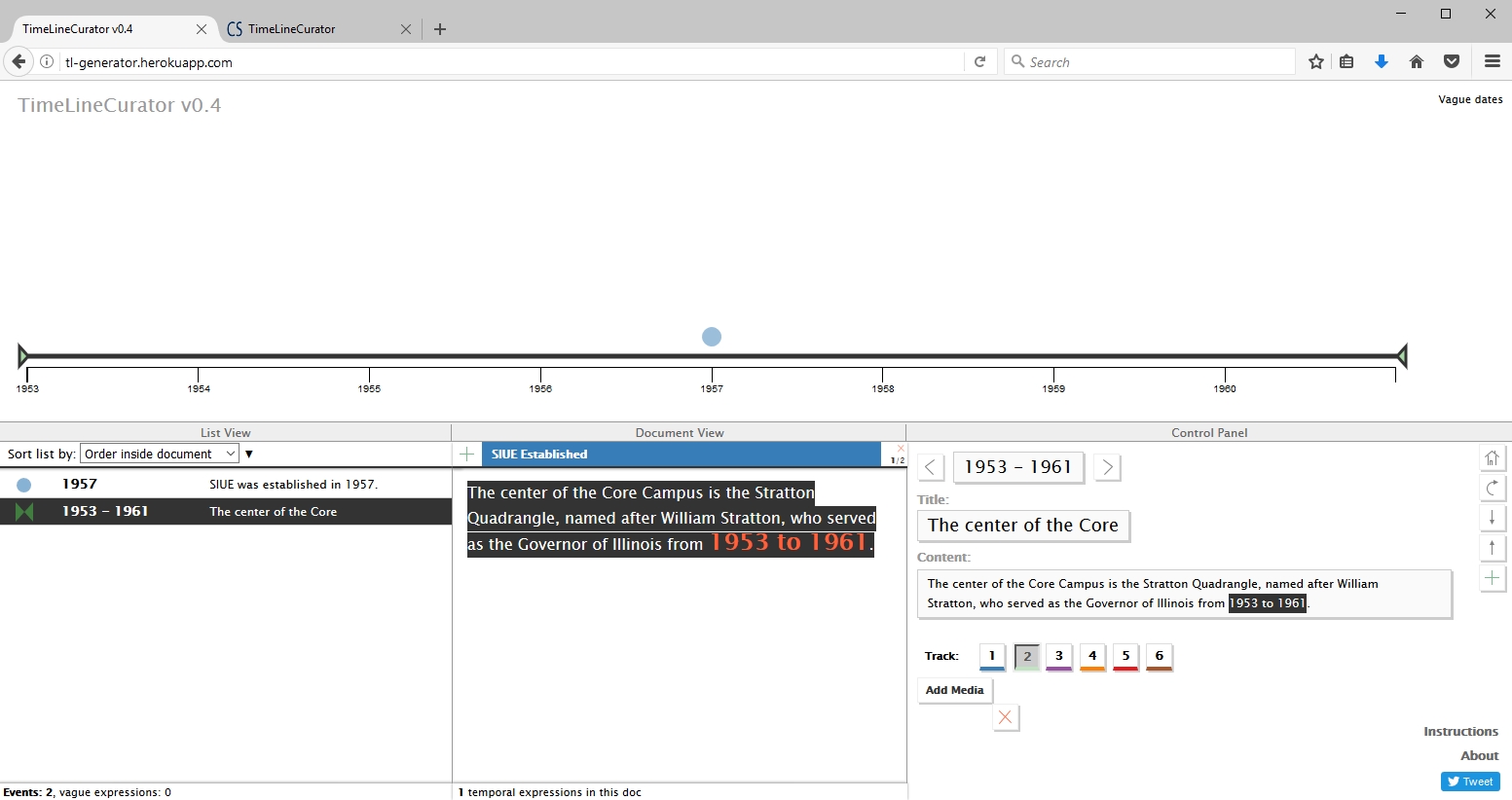Image resolution: width=1512 pixels, height=800 pixels.
Task: Click the down arrow icon in control panel
Action: click(1492, 519)
